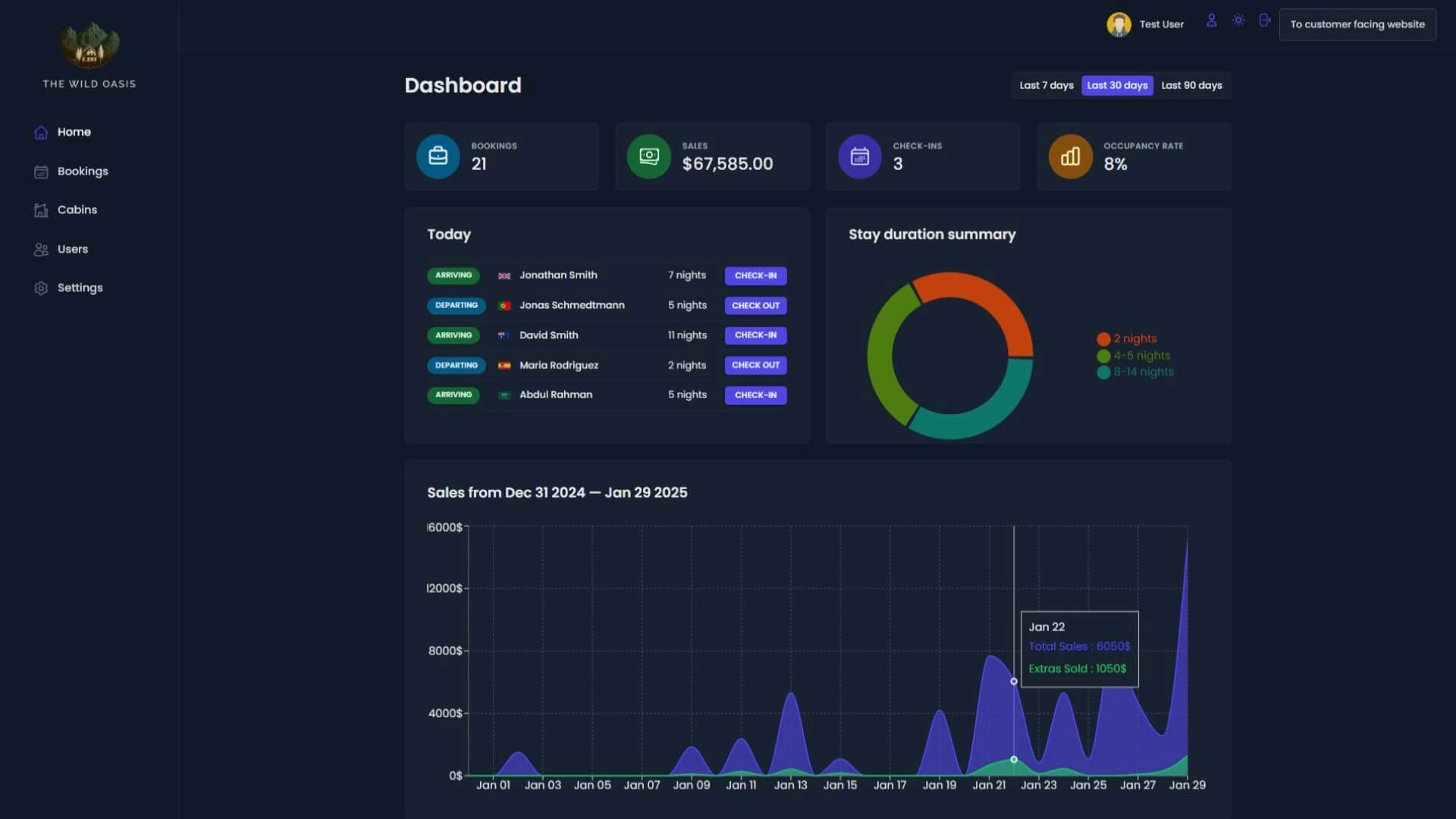Select the Last 30 days filter
The image size is (1456, 819).
coord(1117,86)
